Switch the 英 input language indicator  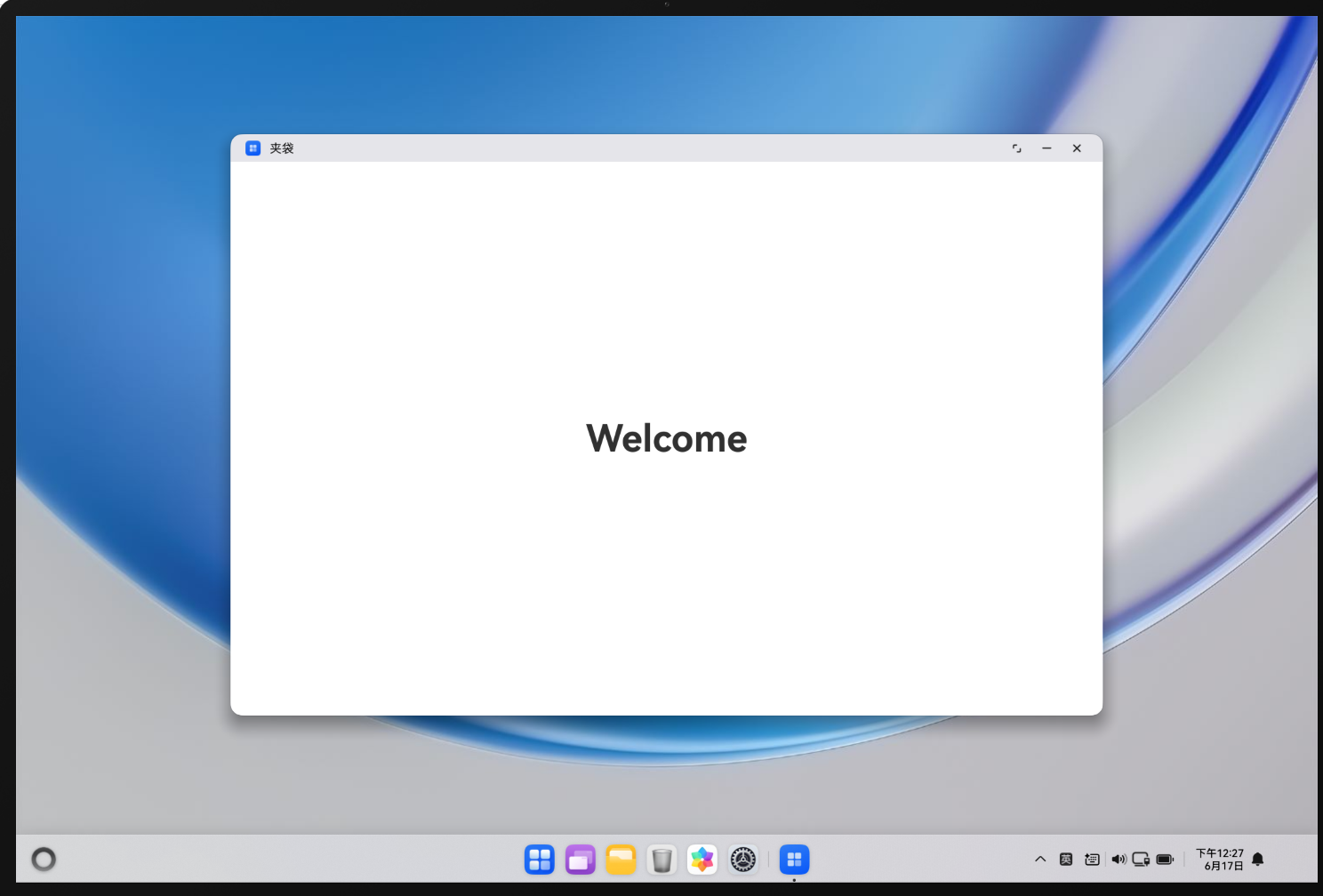coord(1066,860)
